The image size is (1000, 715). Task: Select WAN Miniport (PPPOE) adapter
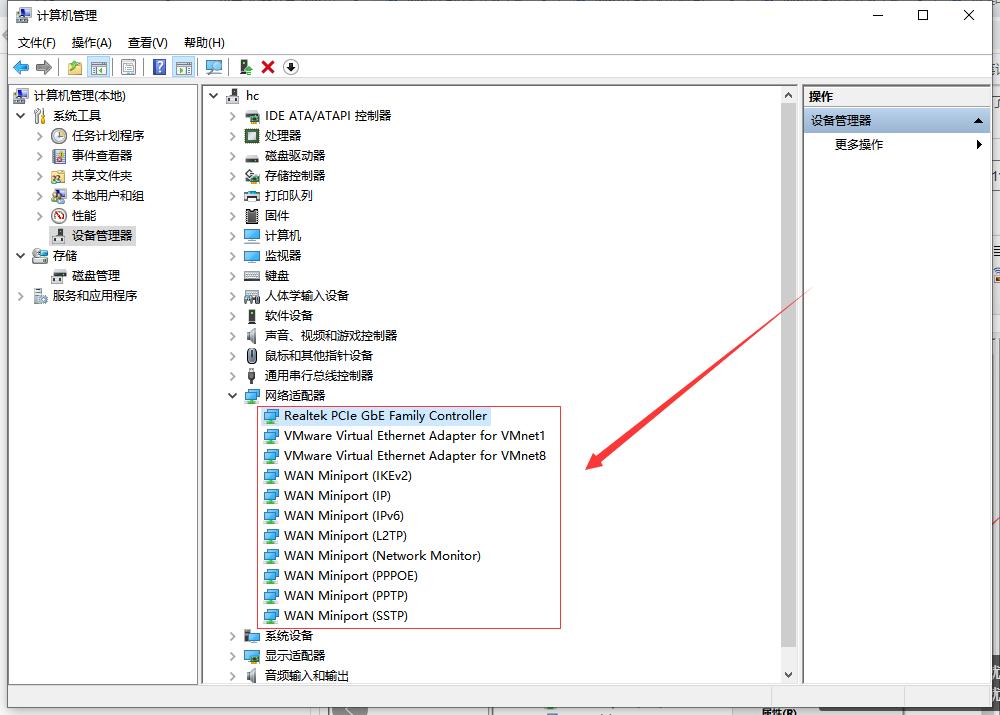pos(350,576)
